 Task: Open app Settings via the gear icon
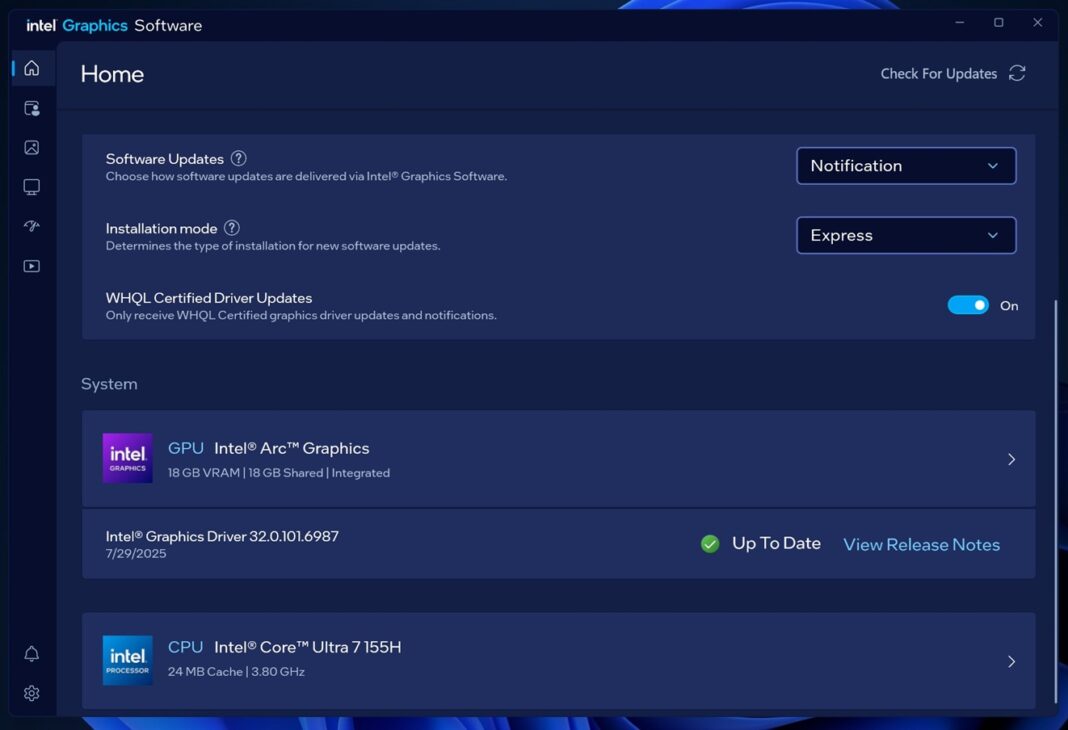[x=31, y=692]
